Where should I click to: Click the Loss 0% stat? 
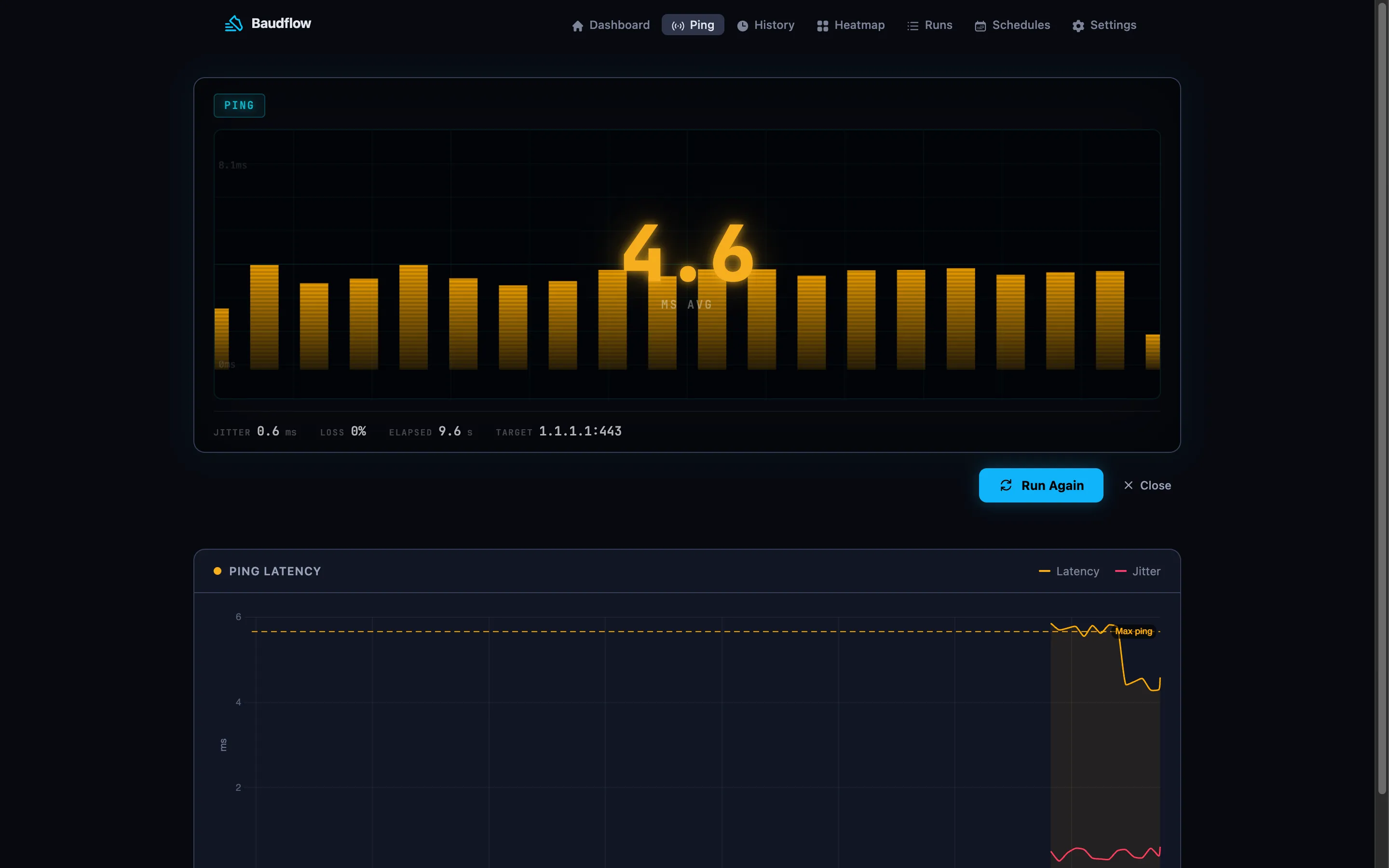pyautogui.click(x=342, y=432)
